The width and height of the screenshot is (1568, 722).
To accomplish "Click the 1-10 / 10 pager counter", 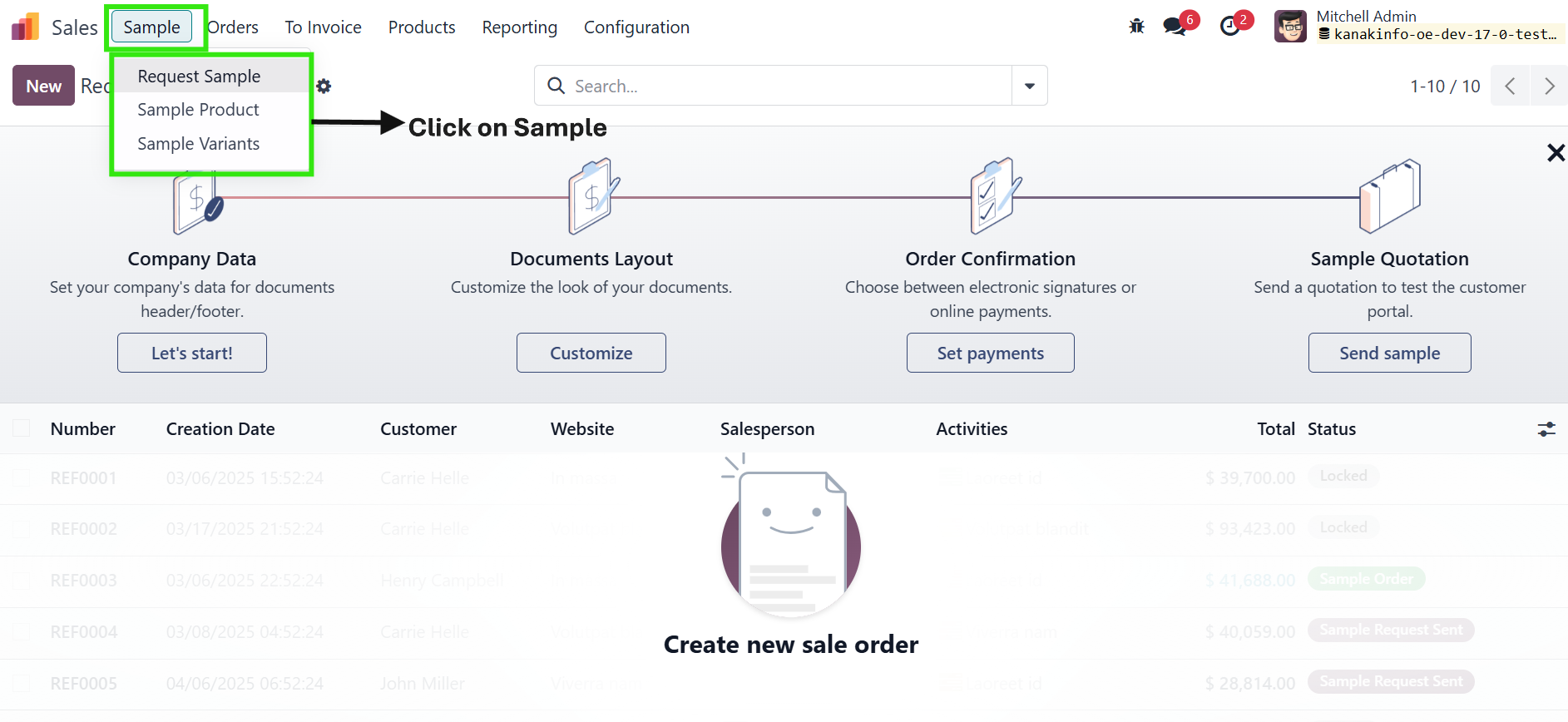I will [x=1445, y=86].
